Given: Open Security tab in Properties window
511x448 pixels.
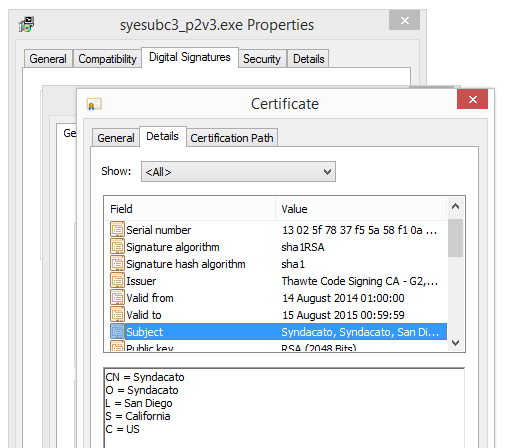Looking at the screenshot, I should 262,59.
